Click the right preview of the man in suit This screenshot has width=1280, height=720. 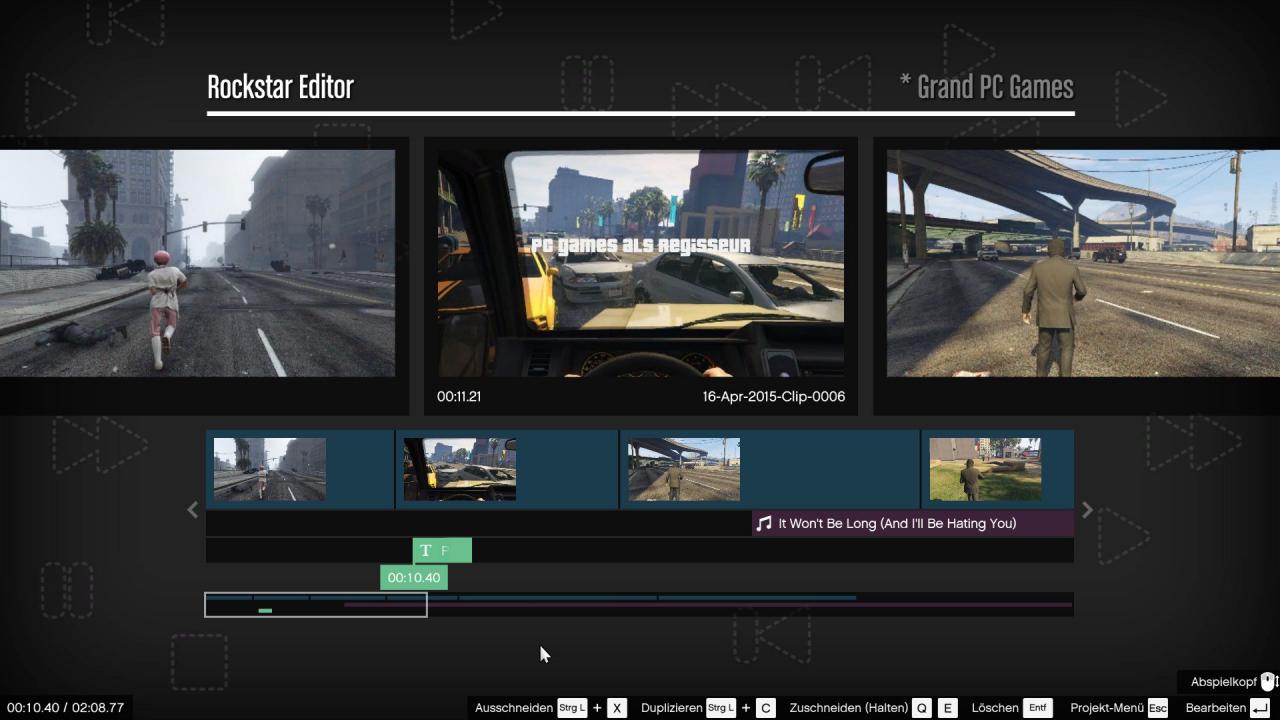(x=1083, y=263)
